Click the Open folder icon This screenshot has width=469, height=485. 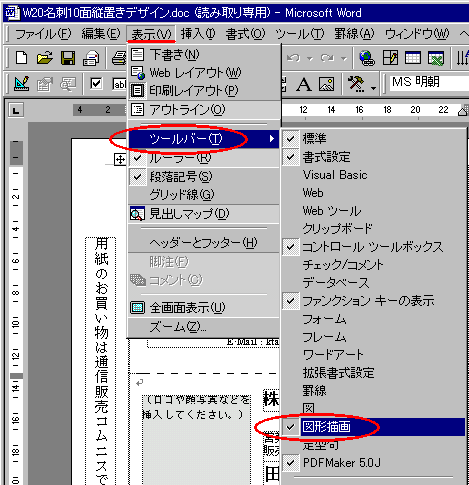(x=45, y=58)
